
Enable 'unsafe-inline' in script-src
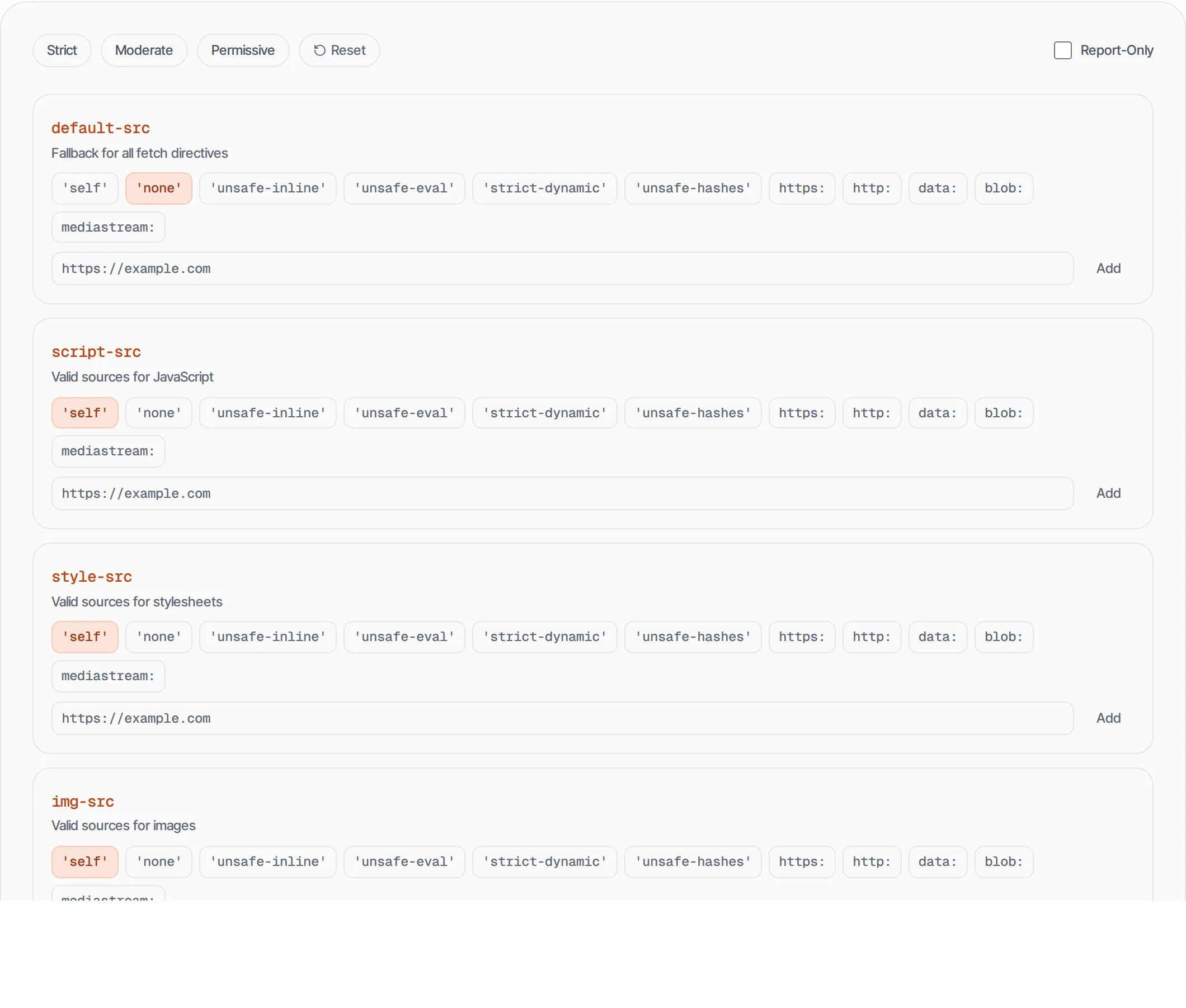point(268,413)
